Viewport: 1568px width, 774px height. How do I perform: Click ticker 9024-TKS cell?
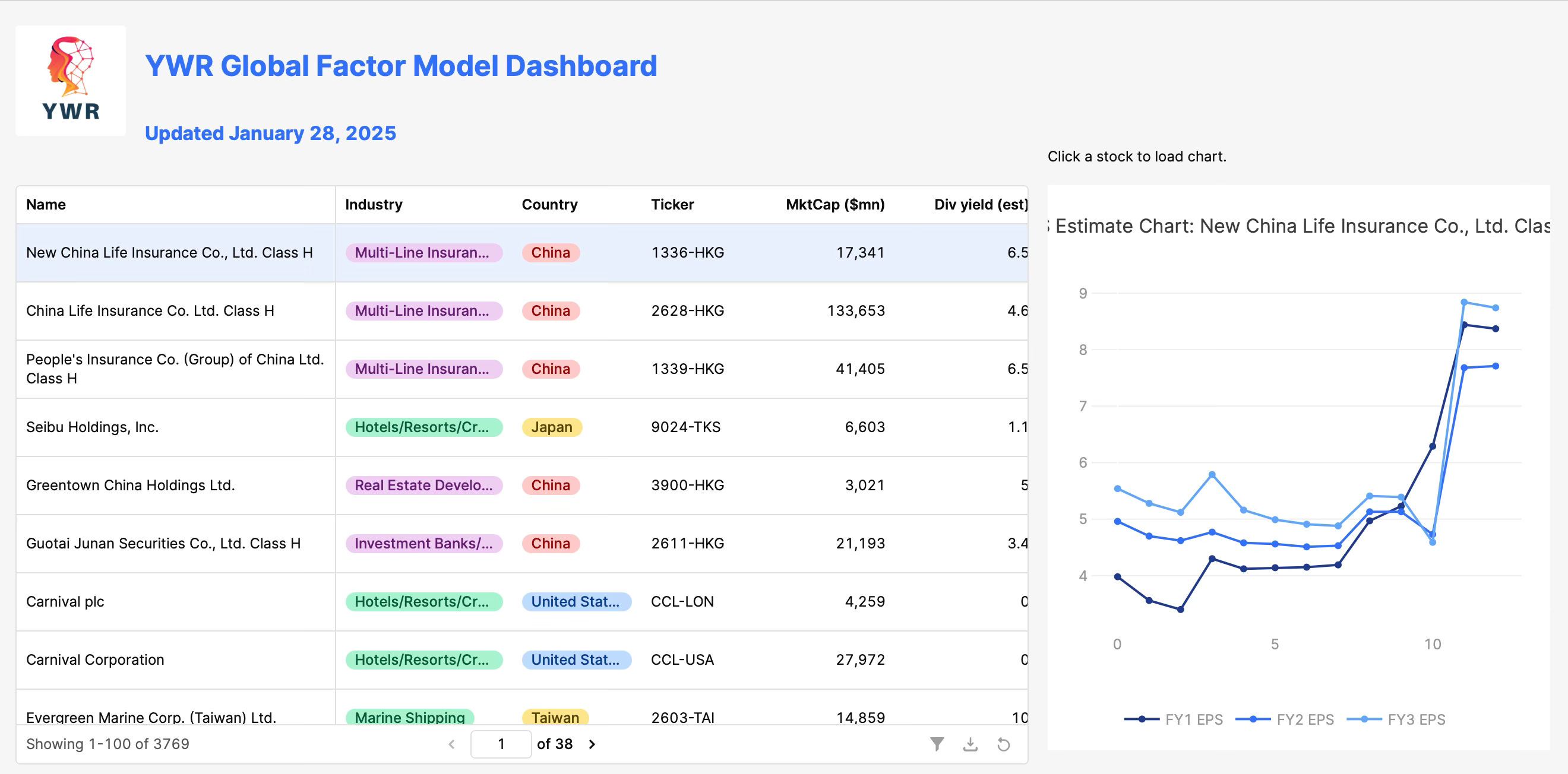[x=685, y=427]
